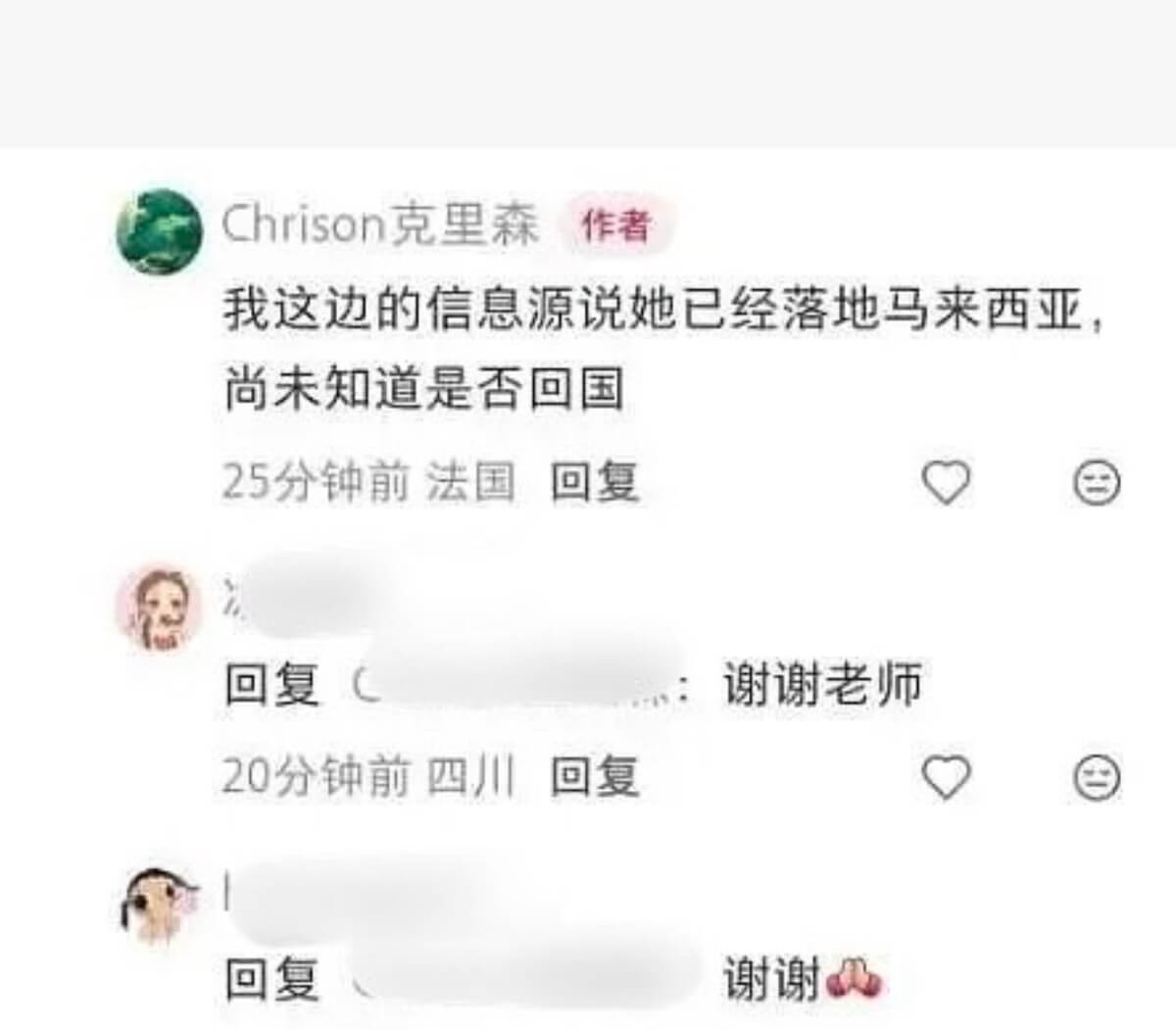The height and width of the screenshot is (1030, 1176).
Task: Tap the 谢谢老师 reply text
Action: 822,684
